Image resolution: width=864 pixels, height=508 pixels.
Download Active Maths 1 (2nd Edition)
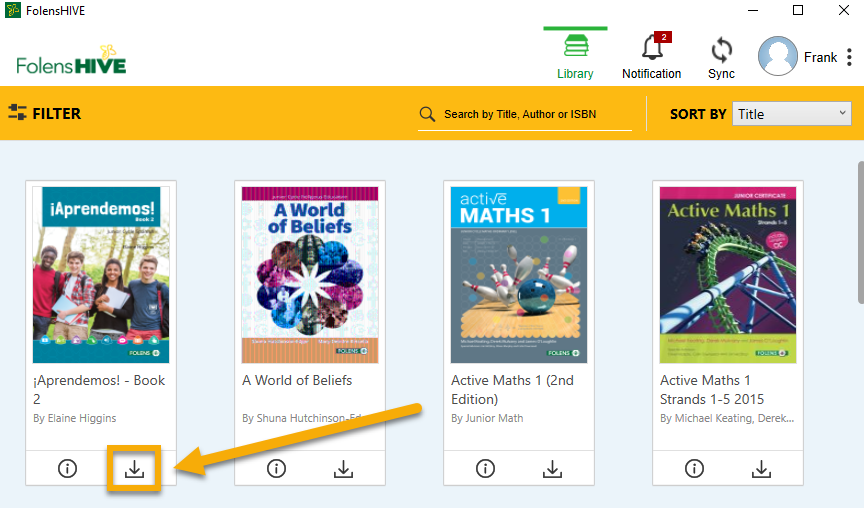(552, 469)
